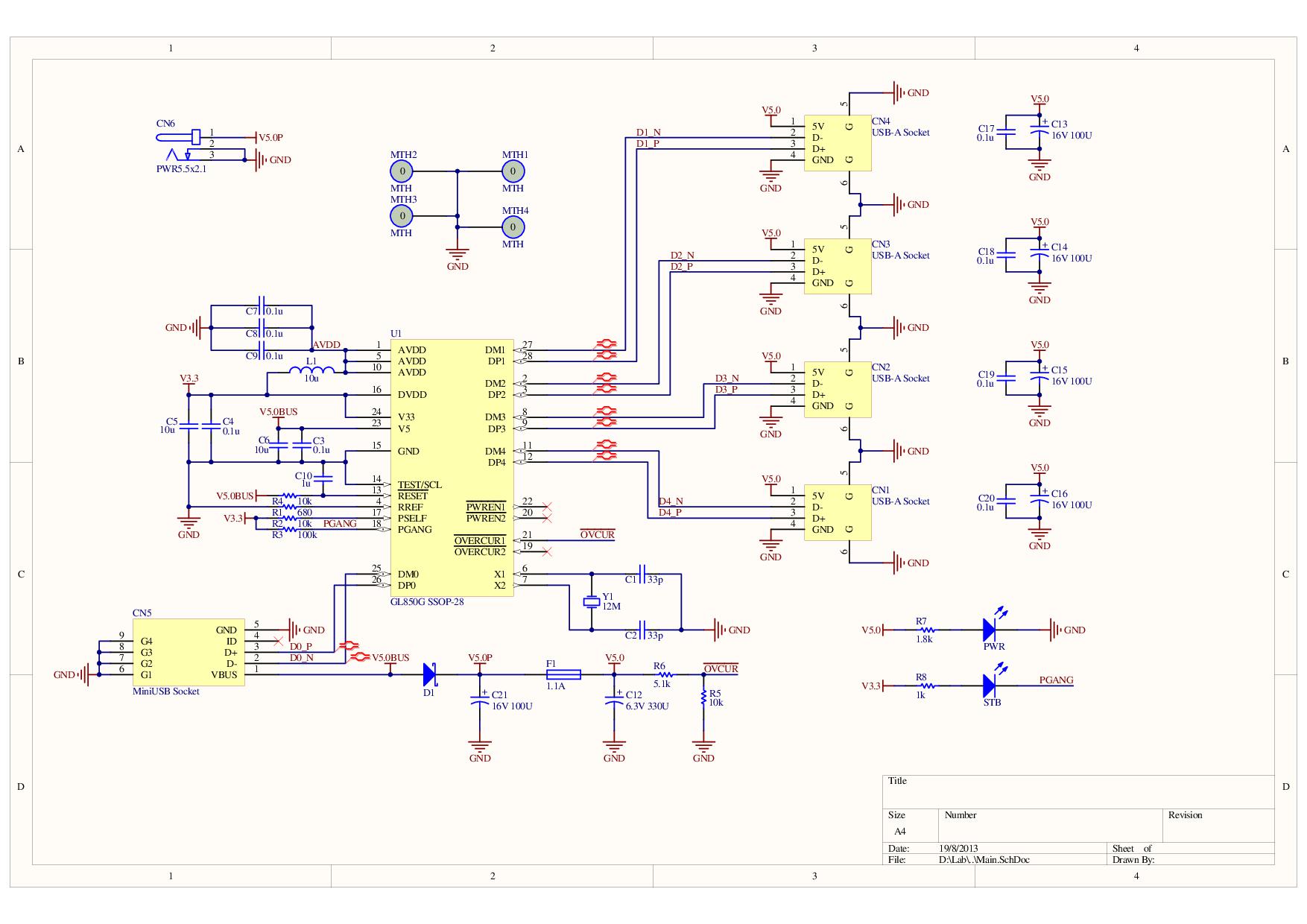Select the C12 6.3V 330U capacitor

(x=614, y=700)
